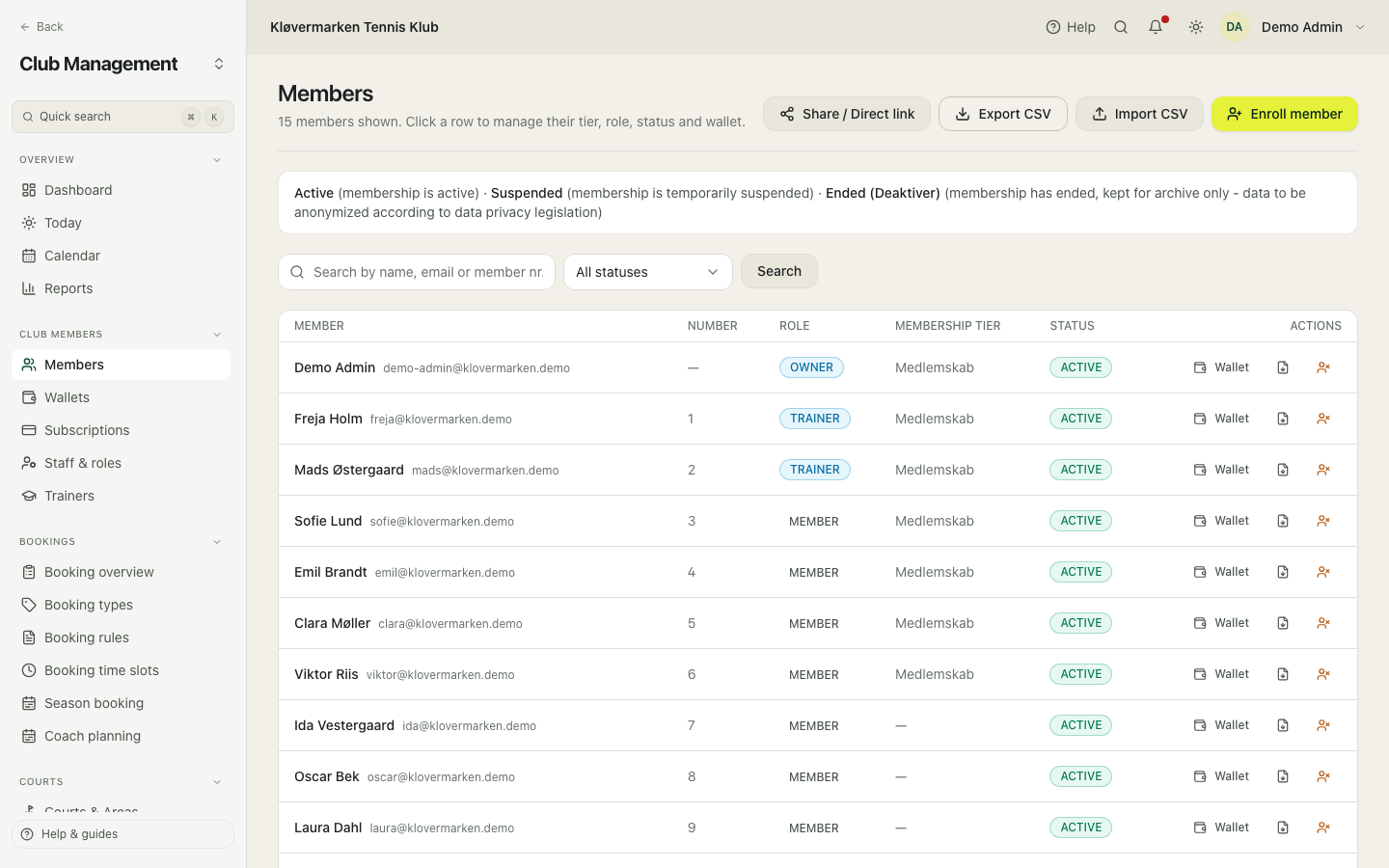
Task: Remove member icon for Emil Brandt
Action: [1323, 572]
